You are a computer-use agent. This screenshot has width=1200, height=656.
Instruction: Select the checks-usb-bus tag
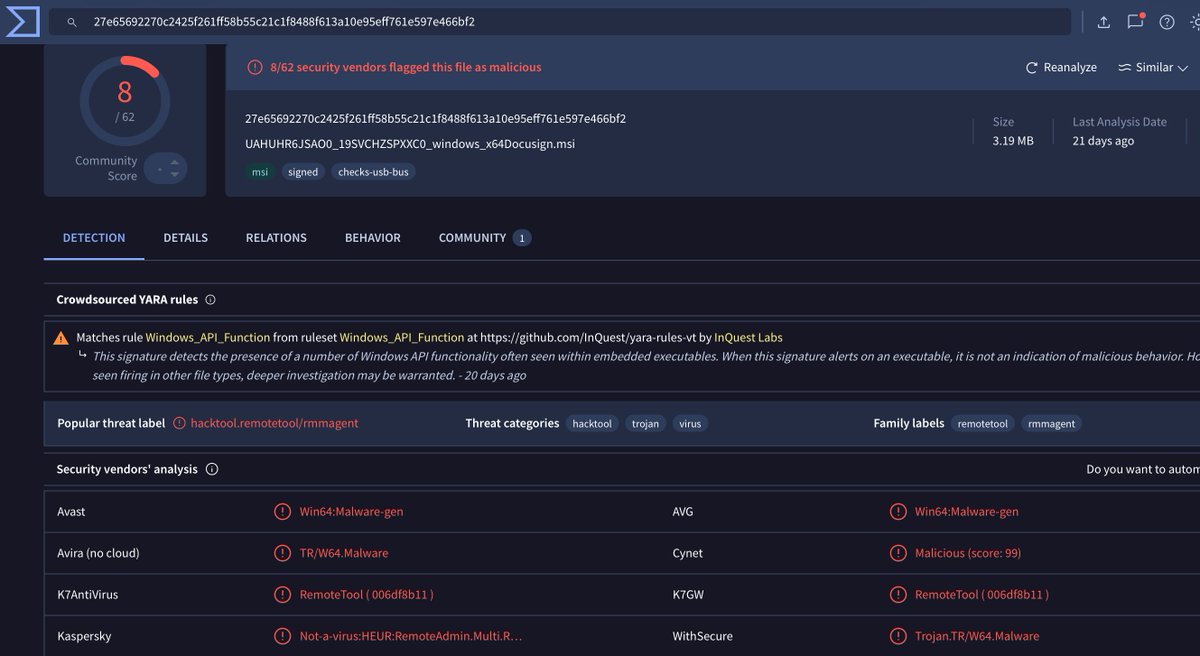374,172
